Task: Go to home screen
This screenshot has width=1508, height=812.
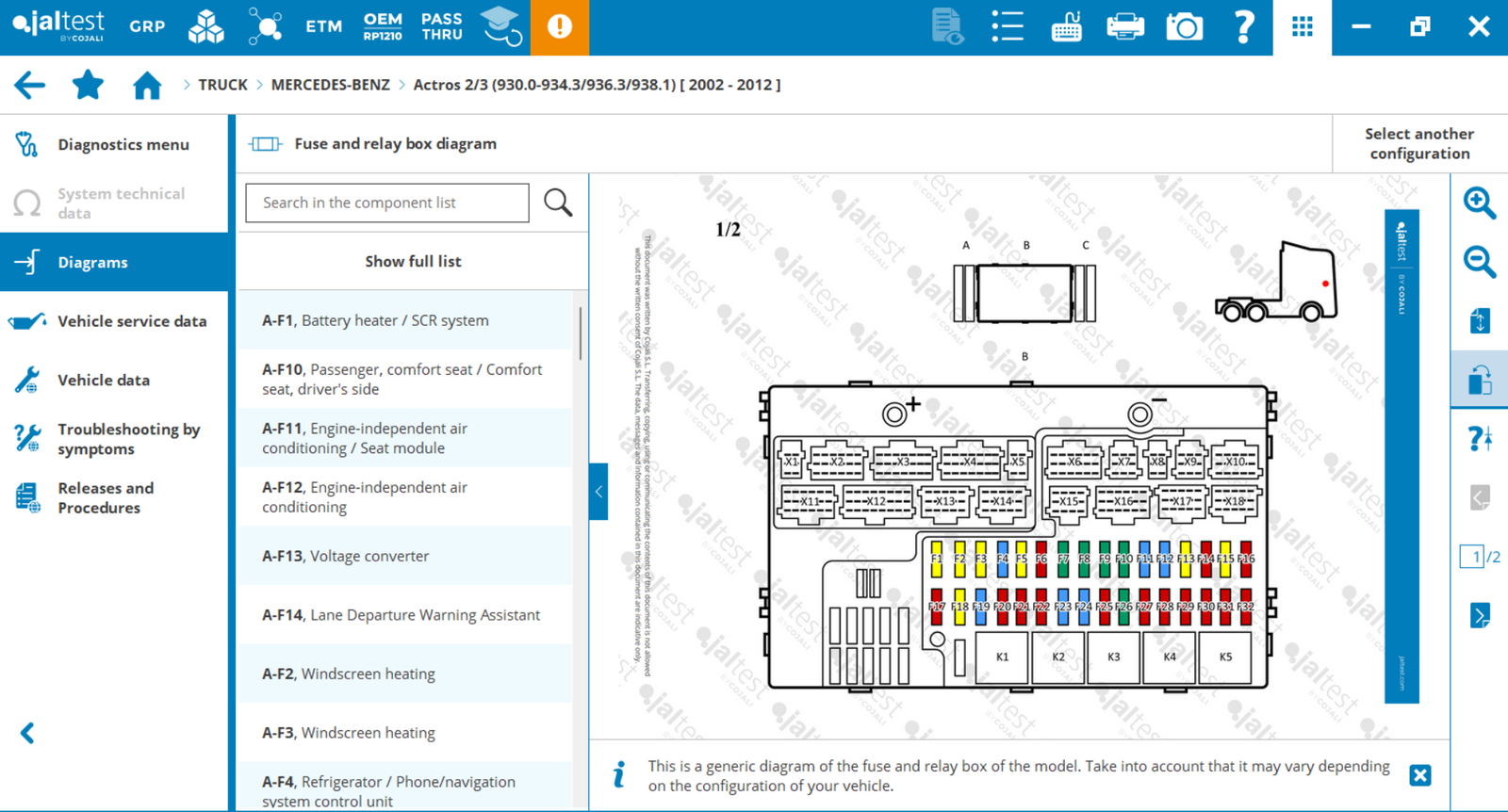Action: tap(147, 85)
